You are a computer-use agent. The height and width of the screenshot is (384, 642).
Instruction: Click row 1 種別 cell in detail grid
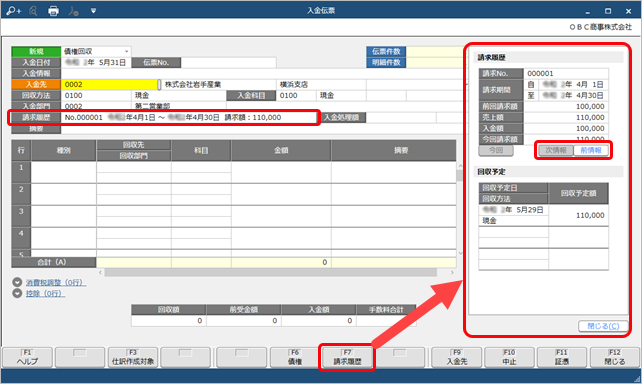pyautogui.click(x=63, y=172)
